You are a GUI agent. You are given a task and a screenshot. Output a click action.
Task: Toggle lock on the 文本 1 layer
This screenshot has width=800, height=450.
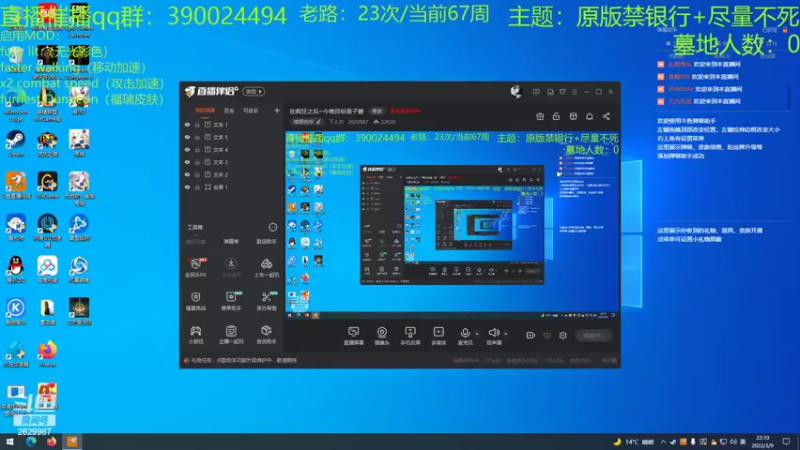coord(197,124)
